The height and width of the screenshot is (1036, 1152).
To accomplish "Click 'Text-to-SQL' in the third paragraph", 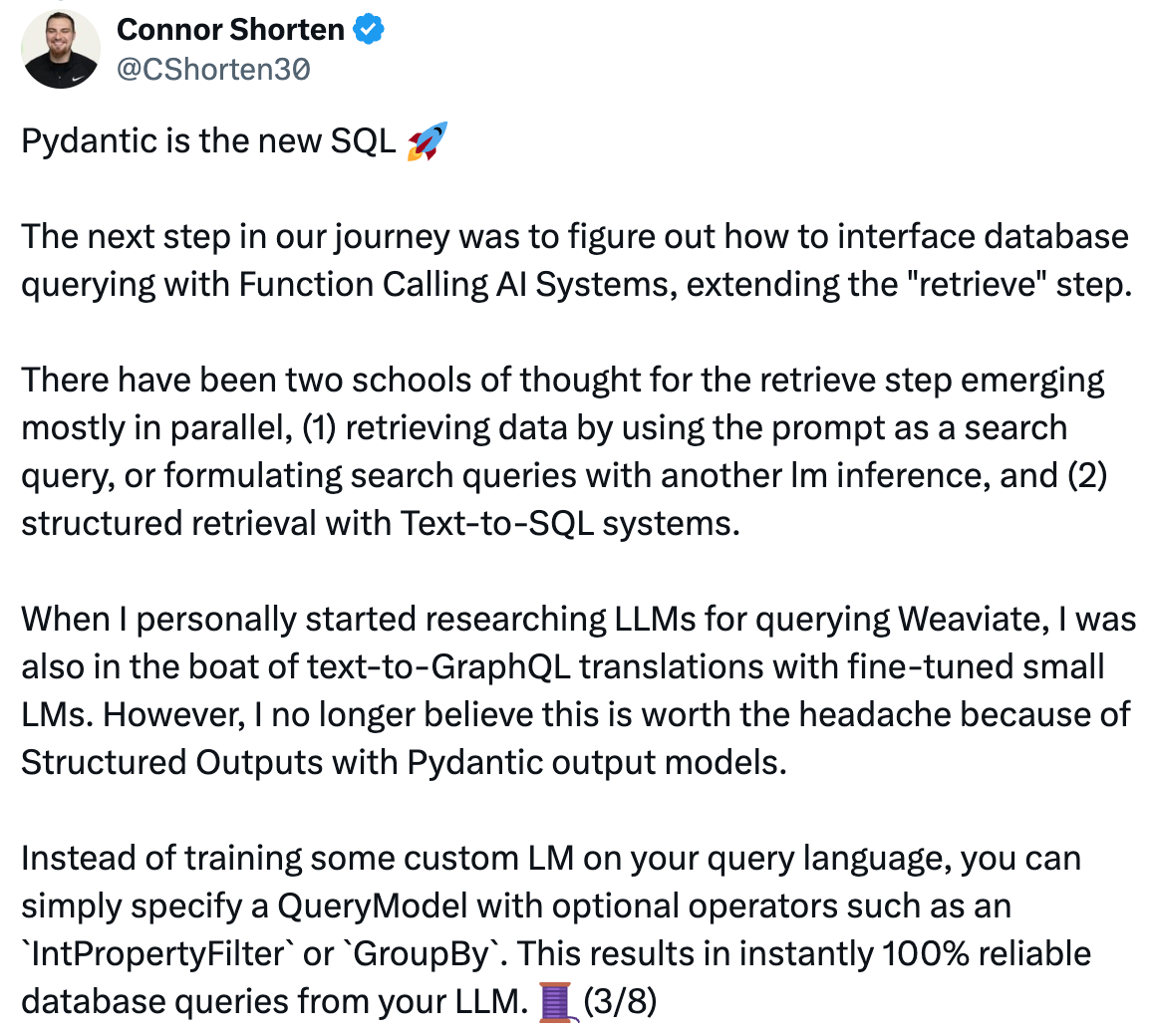I will pos(497,524).
